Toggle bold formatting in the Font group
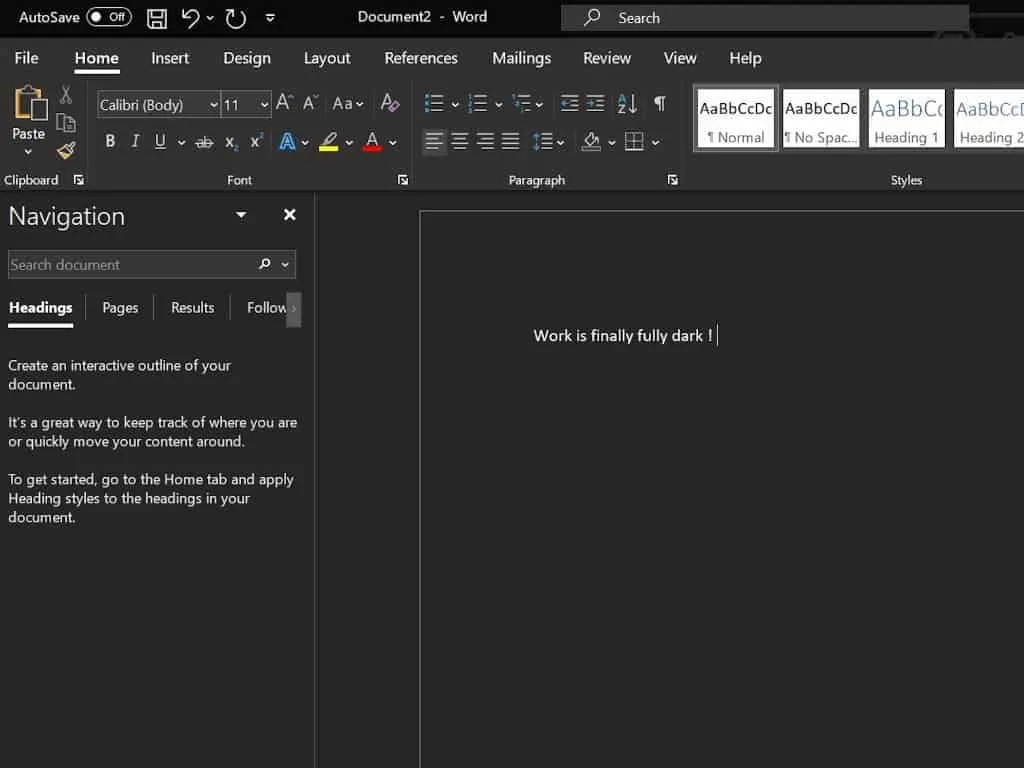Image resolution: width=1024 pixels, height=768 pixels. point(110,141)
